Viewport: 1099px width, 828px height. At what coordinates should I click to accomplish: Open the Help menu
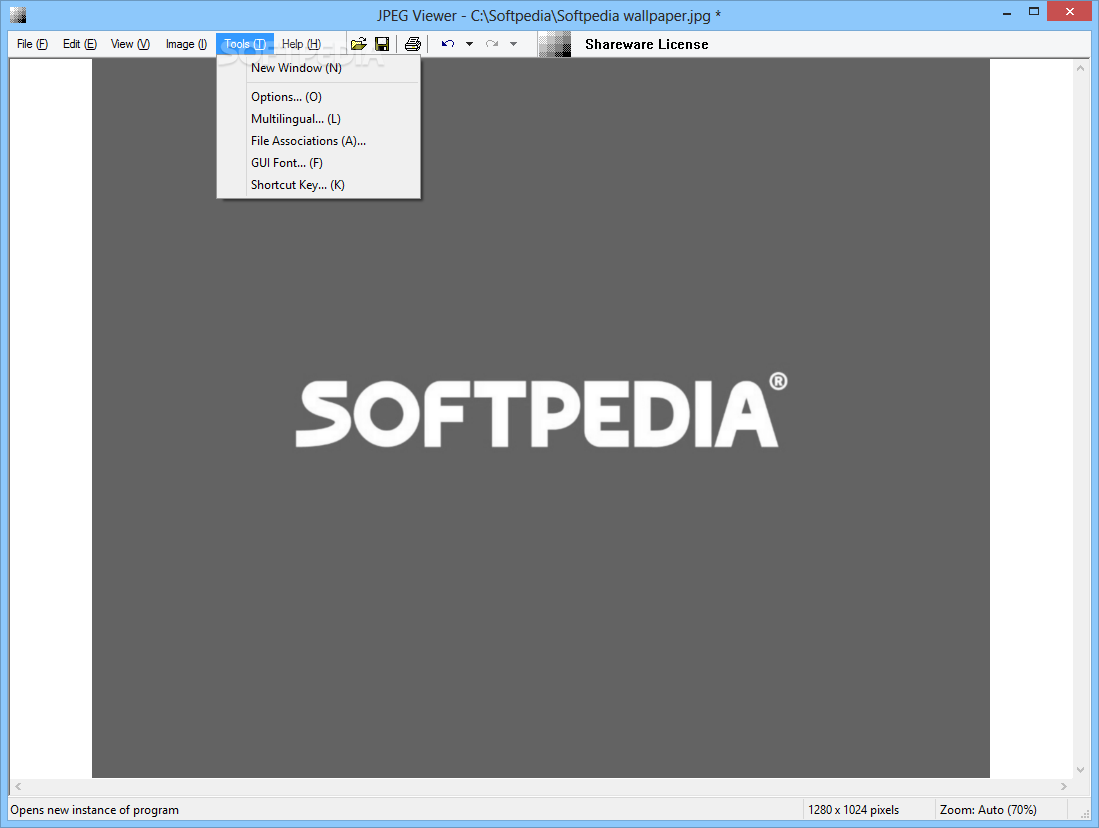coord(301,44)
